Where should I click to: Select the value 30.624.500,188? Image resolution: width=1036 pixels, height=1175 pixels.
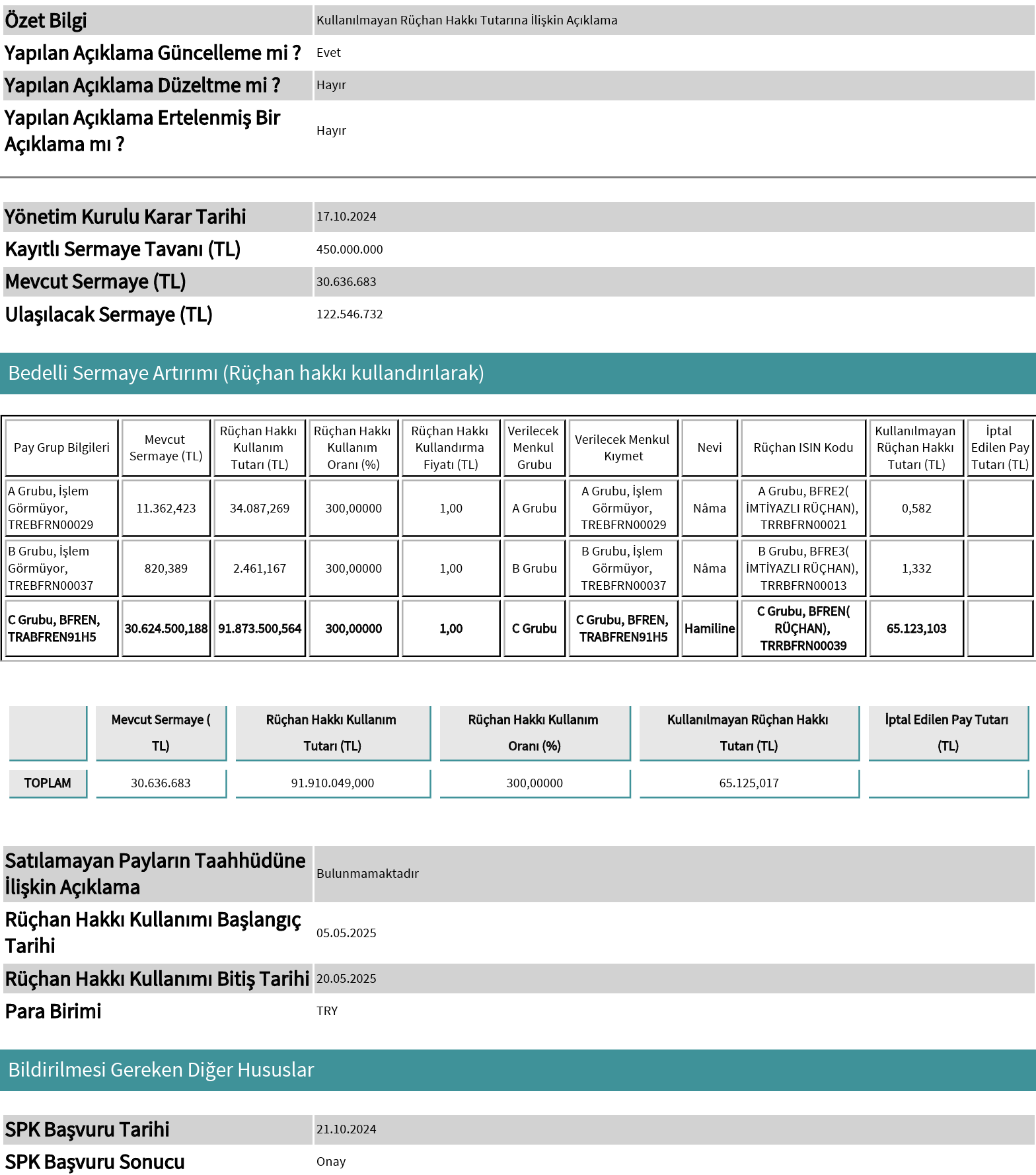click(x=166, y=629)
